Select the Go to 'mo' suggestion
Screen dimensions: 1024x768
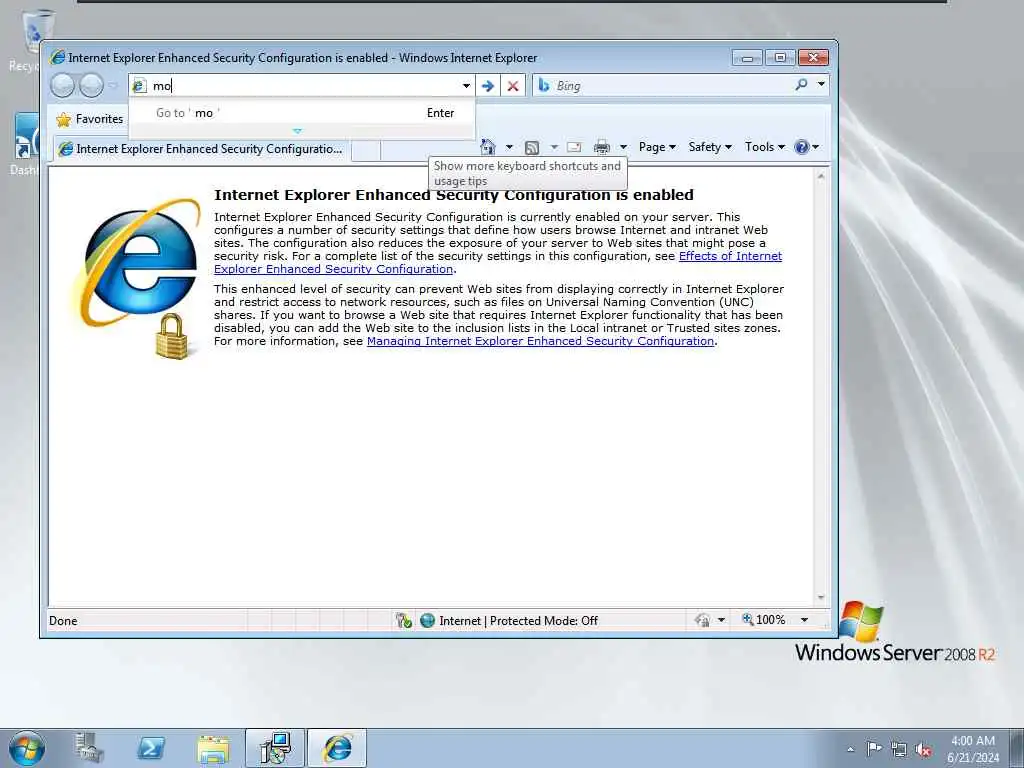click(x=302, y=113)
